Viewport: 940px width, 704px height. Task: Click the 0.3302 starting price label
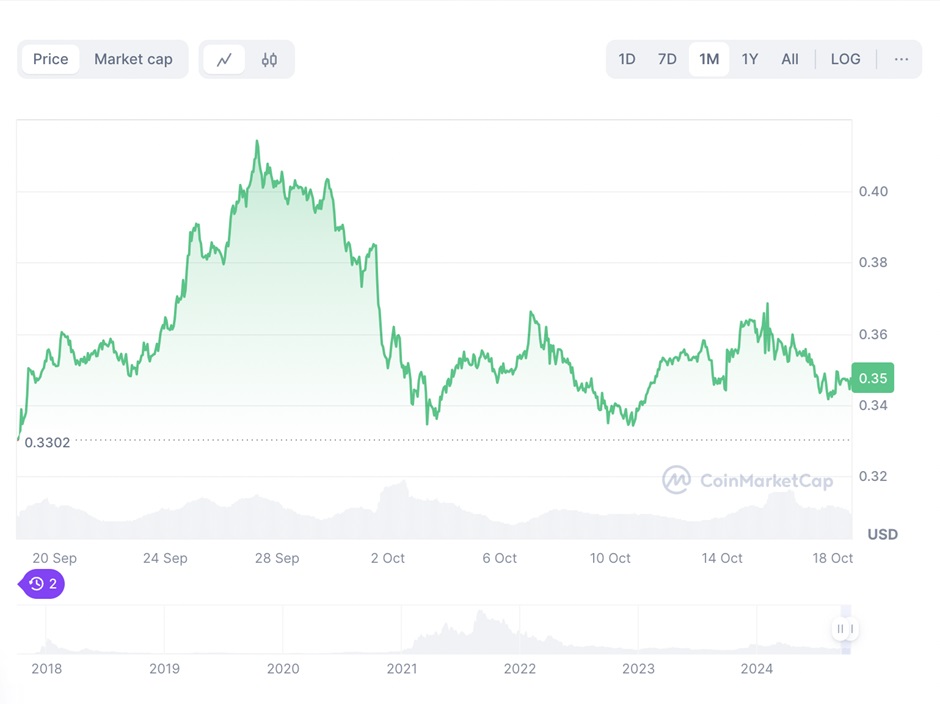(x=47, y=442)
